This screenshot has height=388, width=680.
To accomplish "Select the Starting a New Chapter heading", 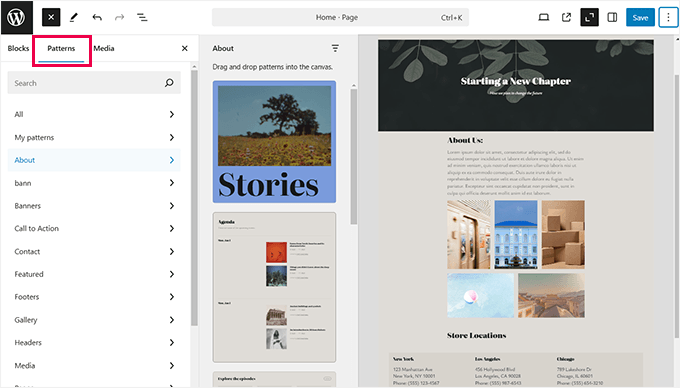I will click(x=516, y=81).
